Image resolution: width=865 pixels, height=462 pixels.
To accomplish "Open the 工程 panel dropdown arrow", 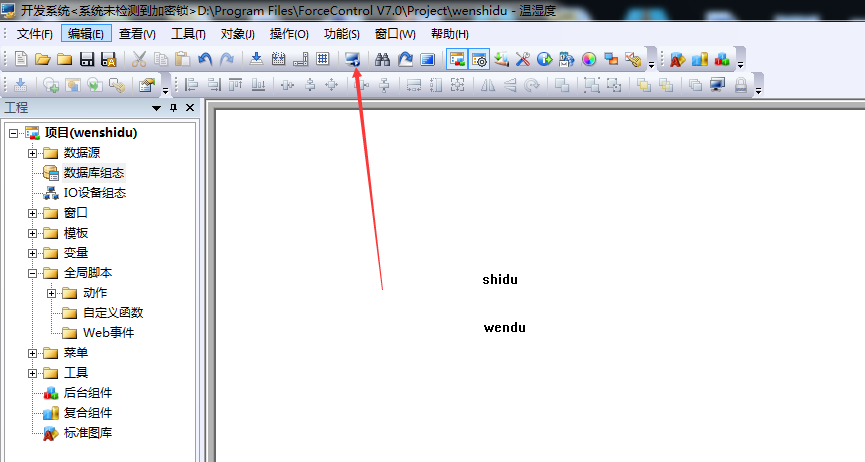I will tap(156, 108).
